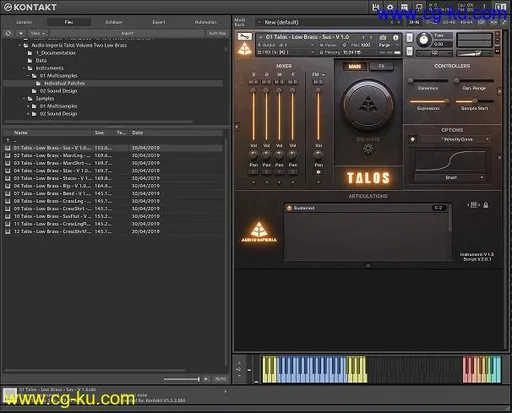The height and width of the screenshot is (413, 512).
Task: Click the Big Knob center dial
Action: pyautogui.click(x=368, y=105)
